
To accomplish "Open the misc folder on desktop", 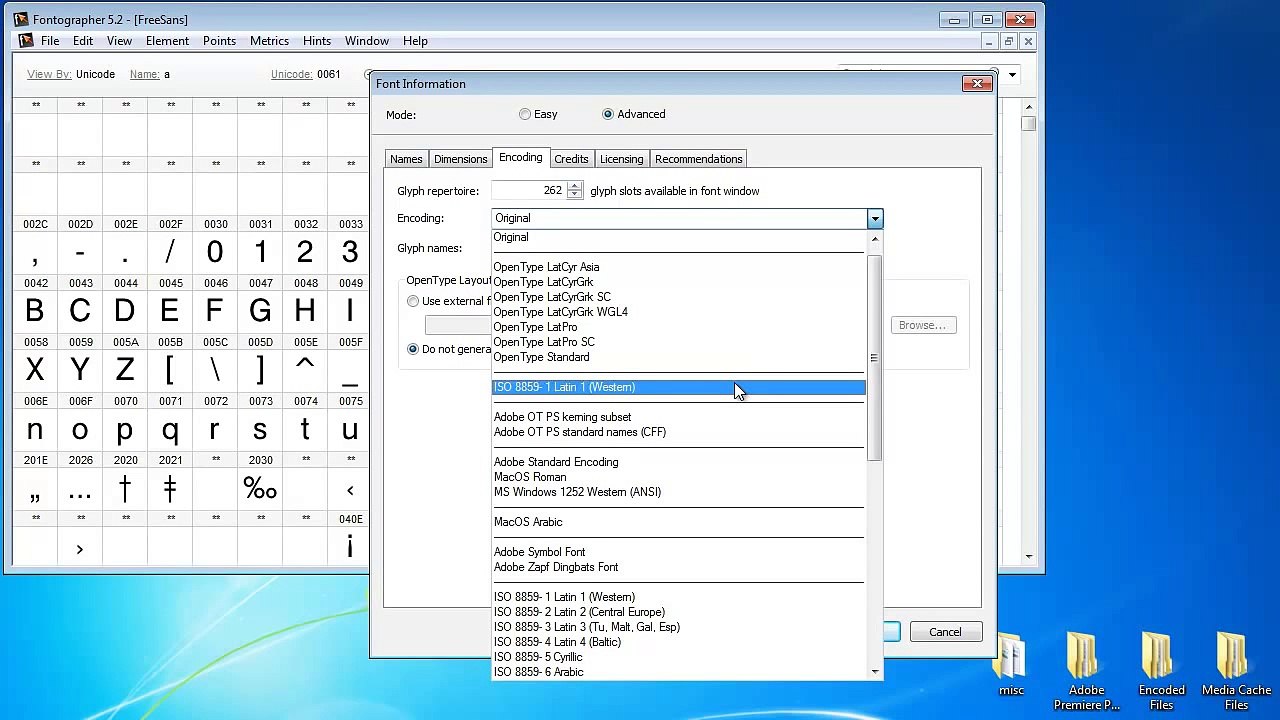I will coord(1011,664).
